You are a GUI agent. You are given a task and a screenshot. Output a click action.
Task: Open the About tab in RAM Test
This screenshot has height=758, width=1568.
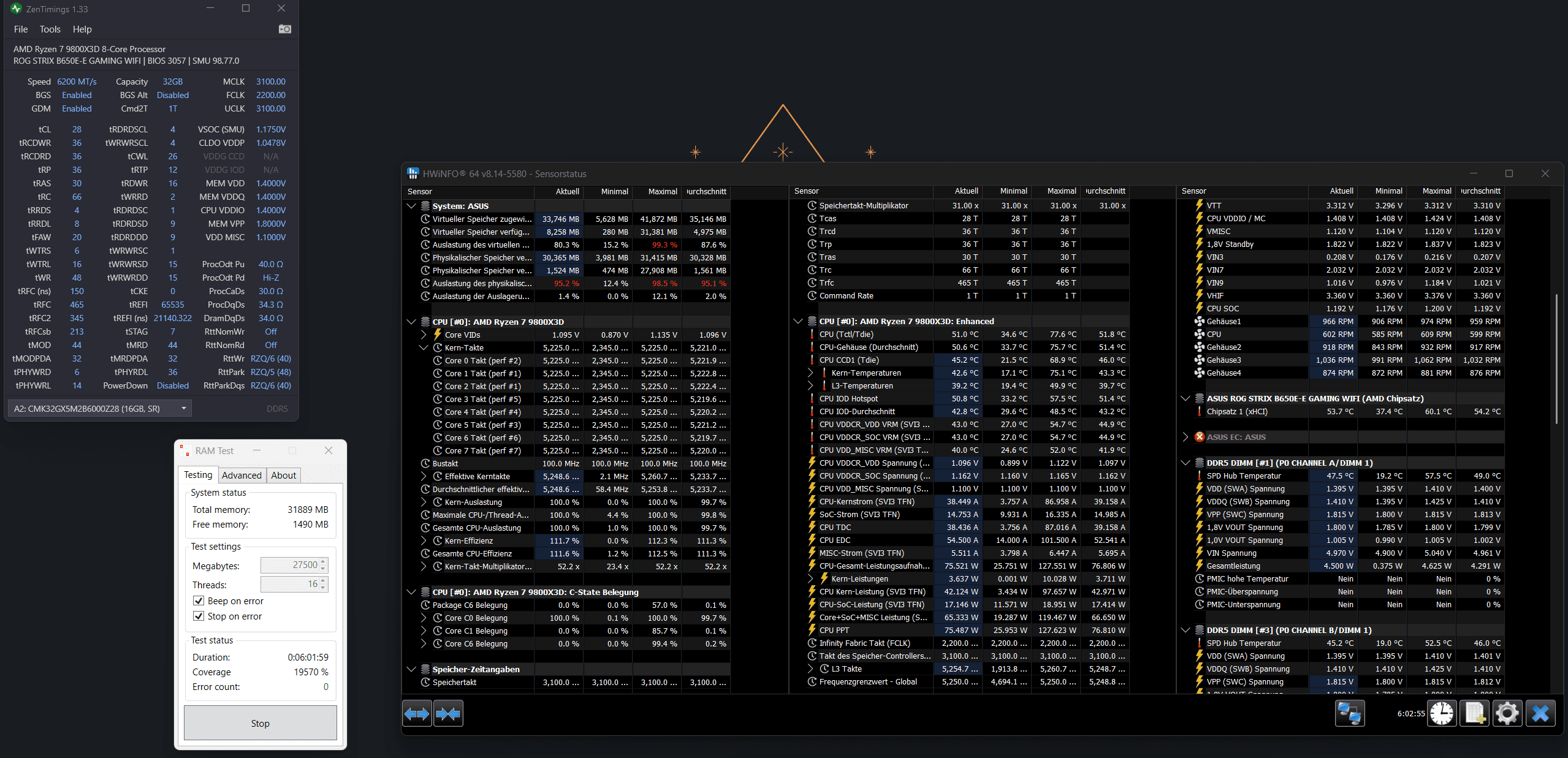coord(283,476)
